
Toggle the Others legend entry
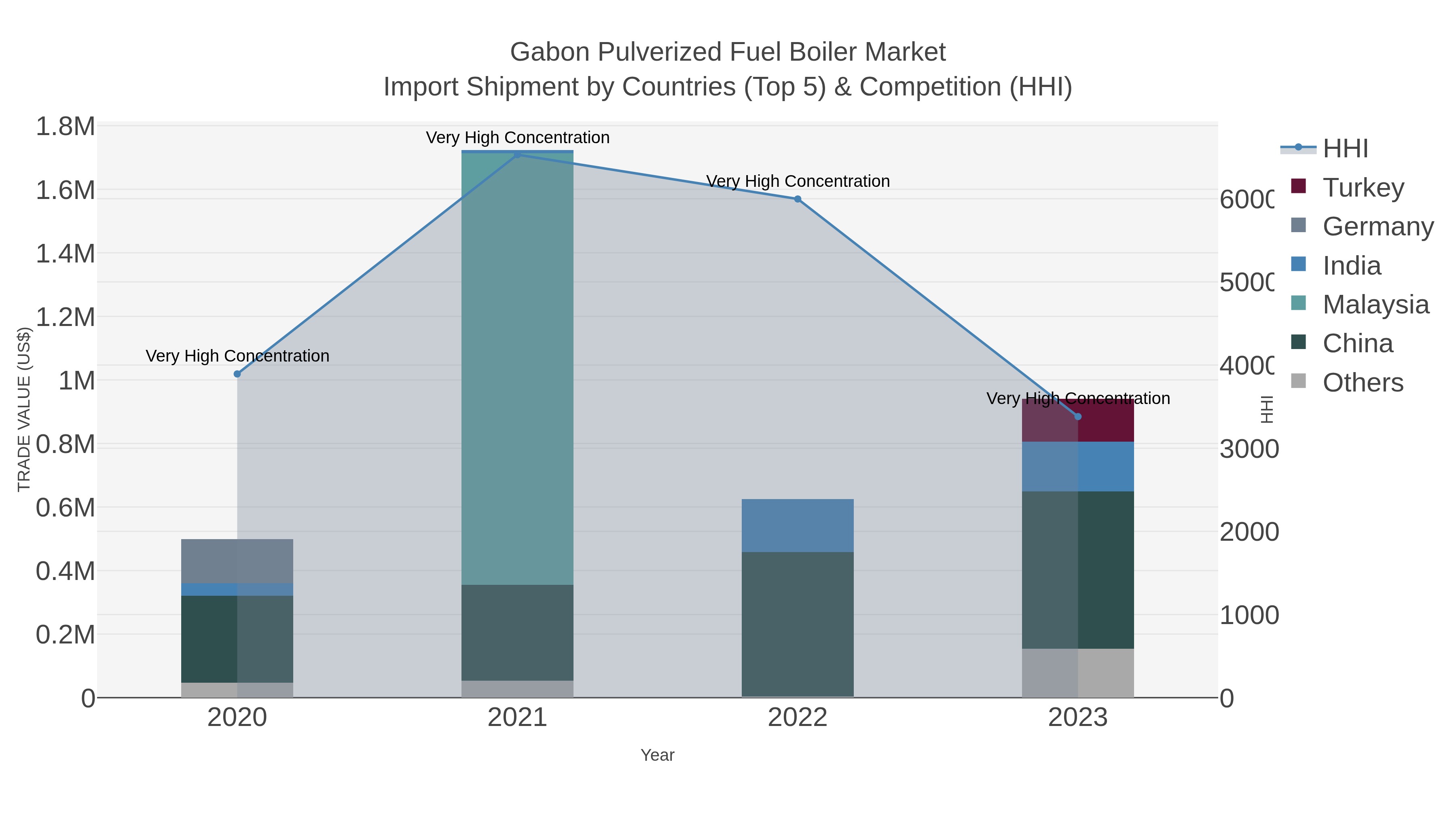tap(1348, 382)
